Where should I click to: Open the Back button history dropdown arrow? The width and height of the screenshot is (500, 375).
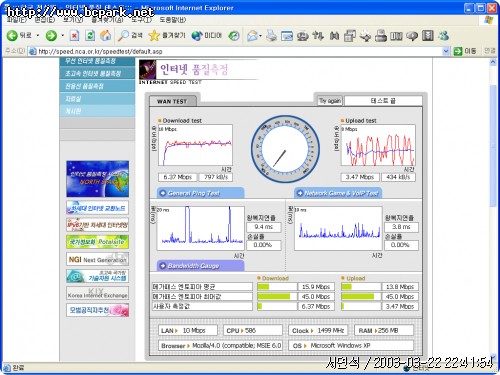38,35
